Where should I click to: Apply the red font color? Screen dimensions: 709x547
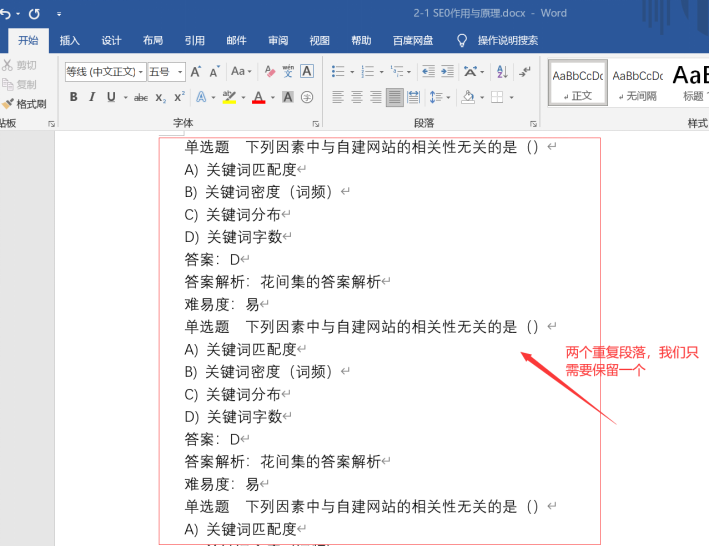click(259, 97)
